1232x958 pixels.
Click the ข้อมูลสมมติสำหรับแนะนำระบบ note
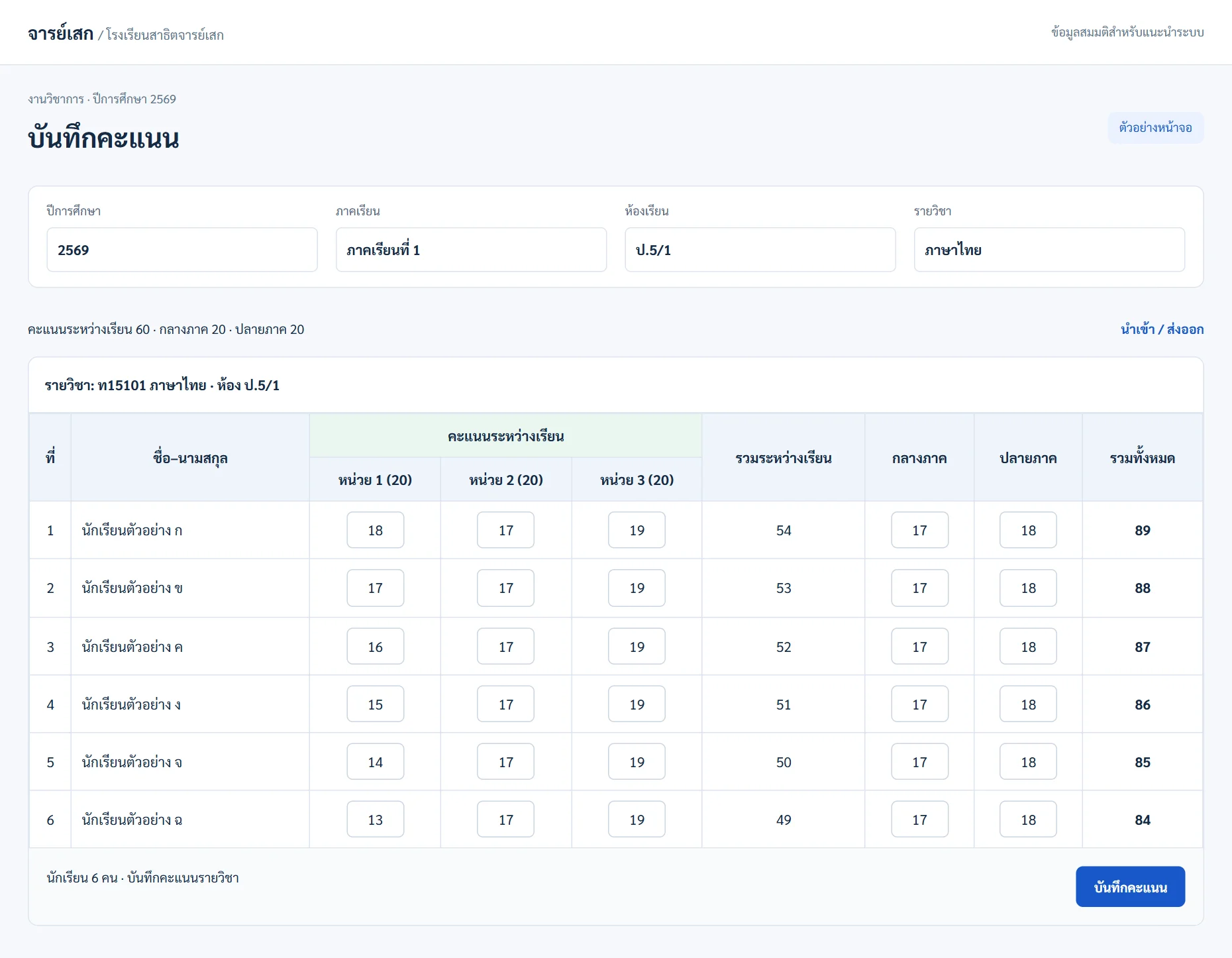(x=1127, y=32)
